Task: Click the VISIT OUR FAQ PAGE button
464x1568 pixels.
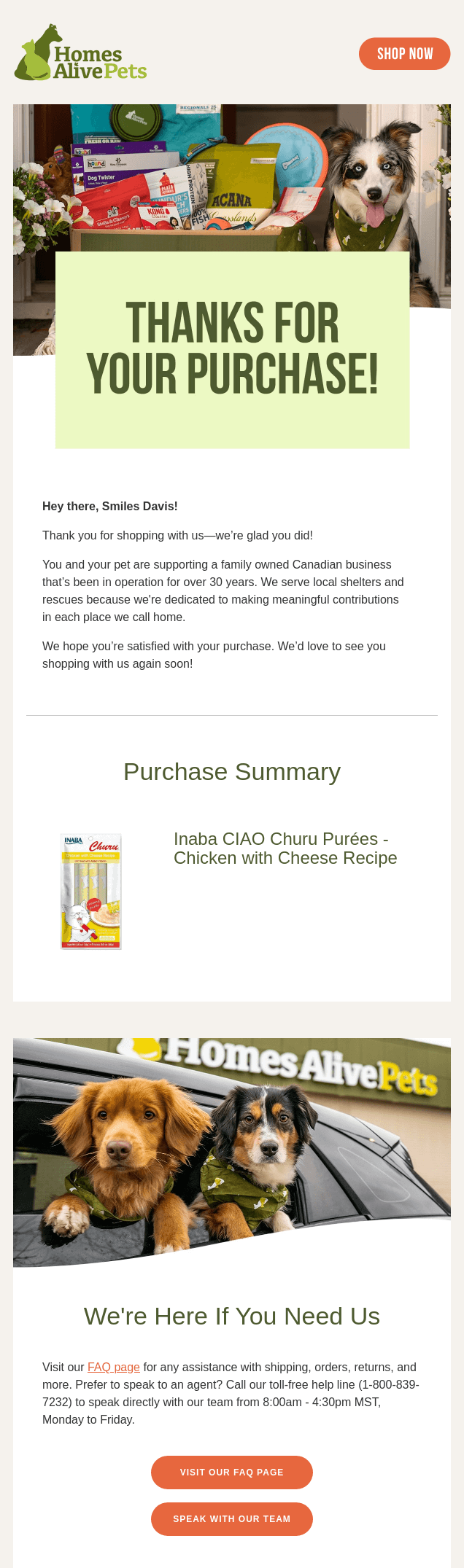Action: tap(232, 1472)
